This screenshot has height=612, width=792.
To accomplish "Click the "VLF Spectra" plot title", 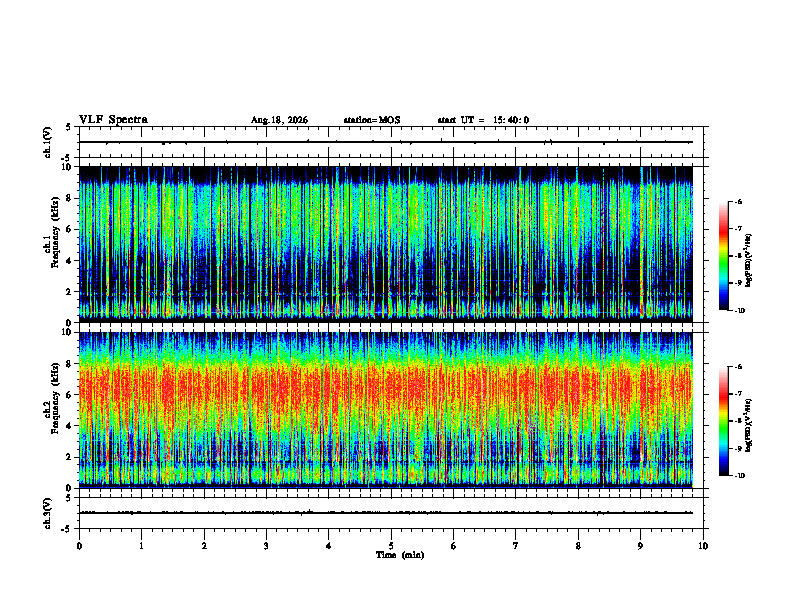I will [x=113, y=120].
